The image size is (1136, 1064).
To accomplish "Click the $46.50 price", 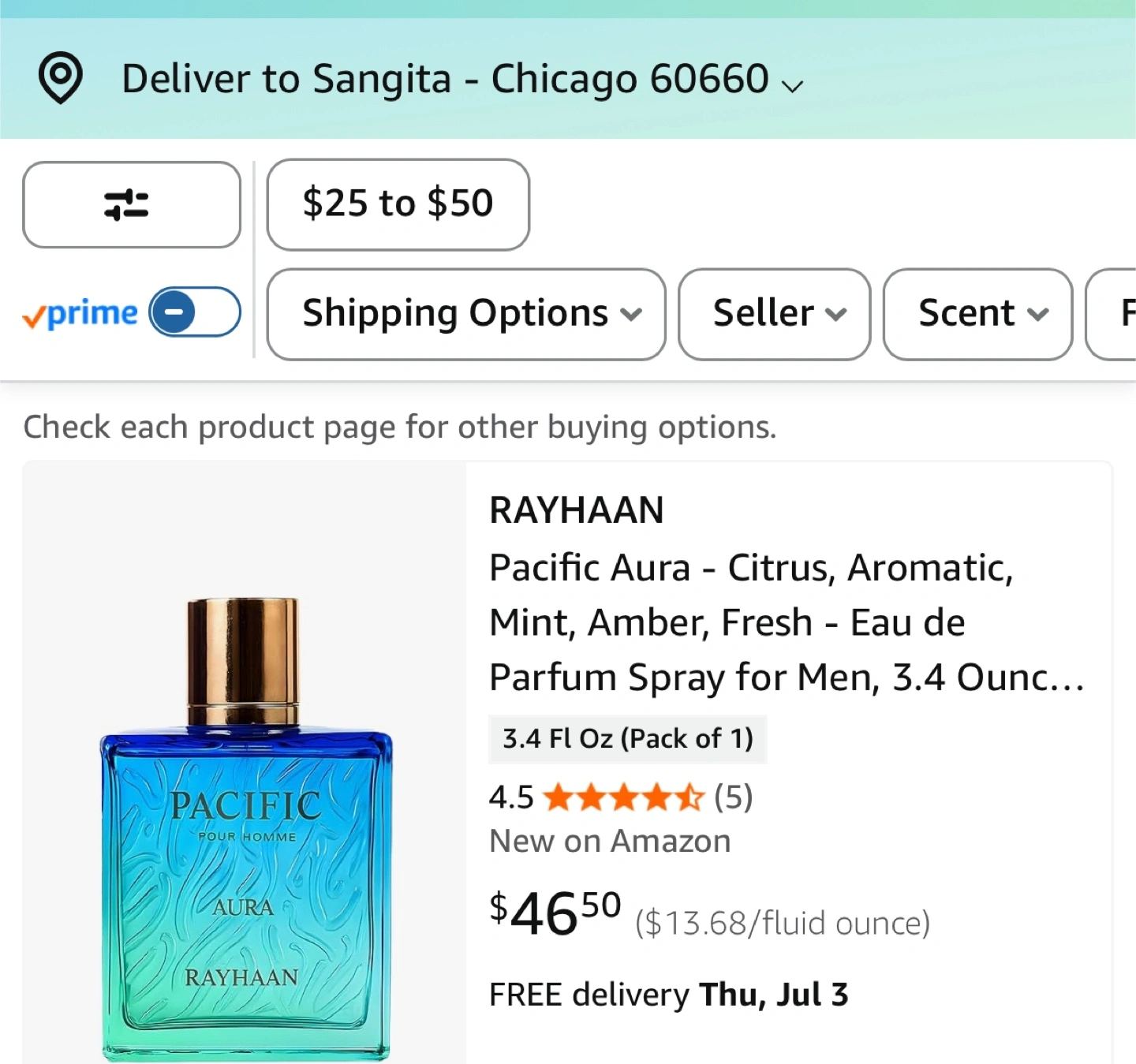I will [x=555, y=913].
